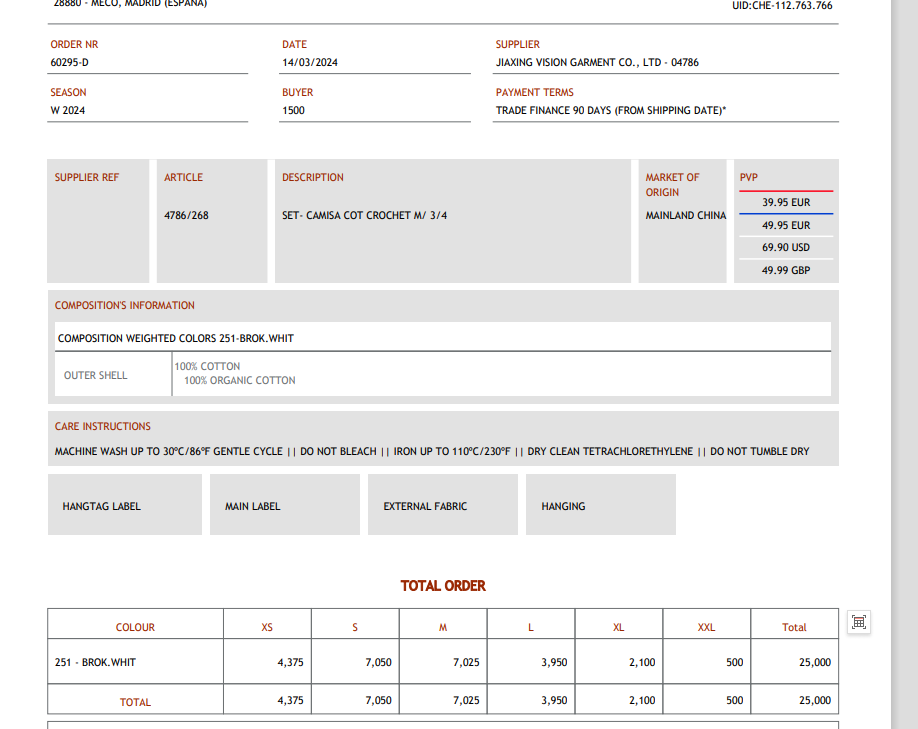Click the COLOUR column header

pos(135,627)
